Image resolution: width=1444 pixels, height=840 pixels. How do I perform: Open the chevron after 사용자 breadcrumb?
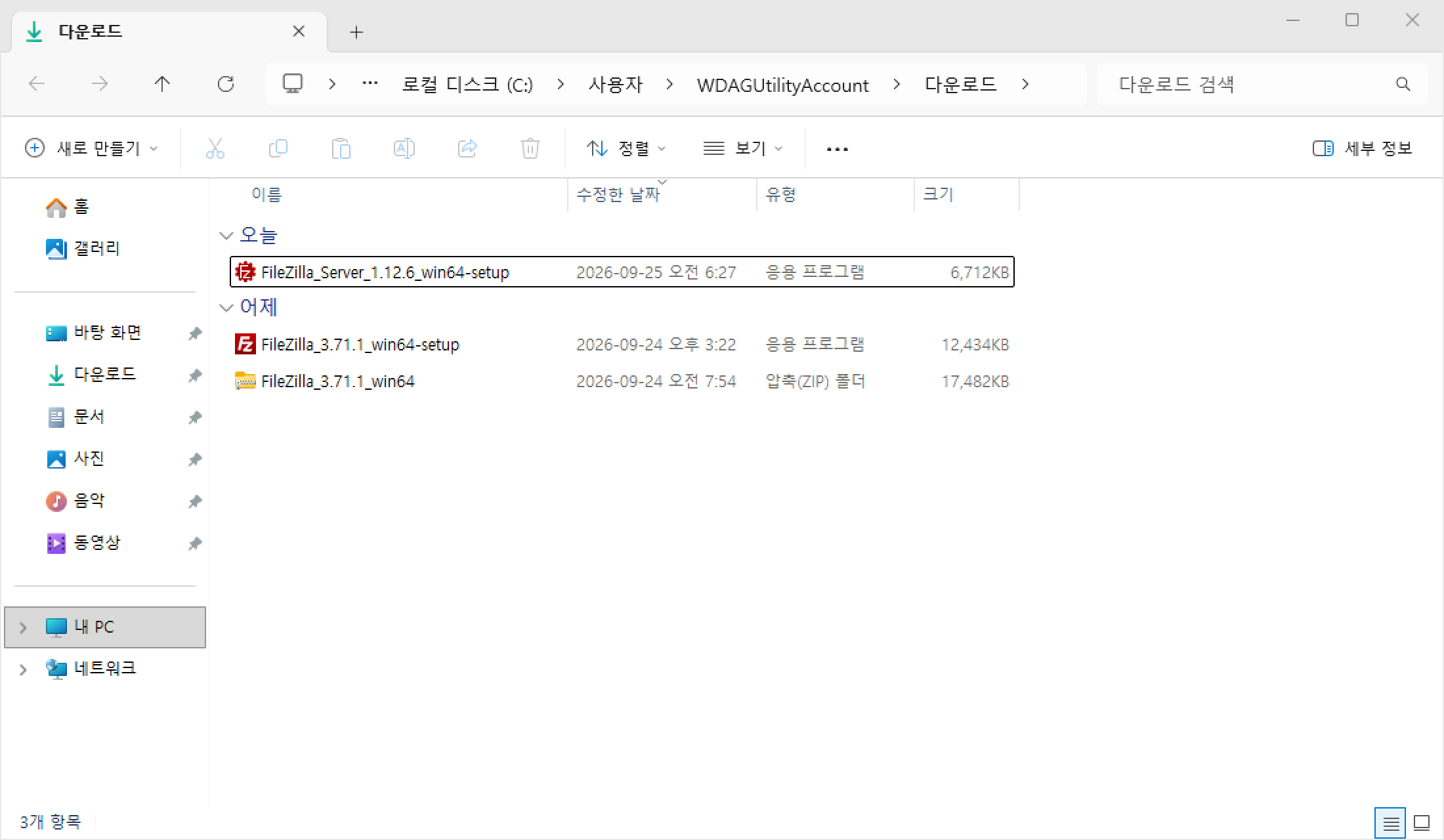point(669,84)
